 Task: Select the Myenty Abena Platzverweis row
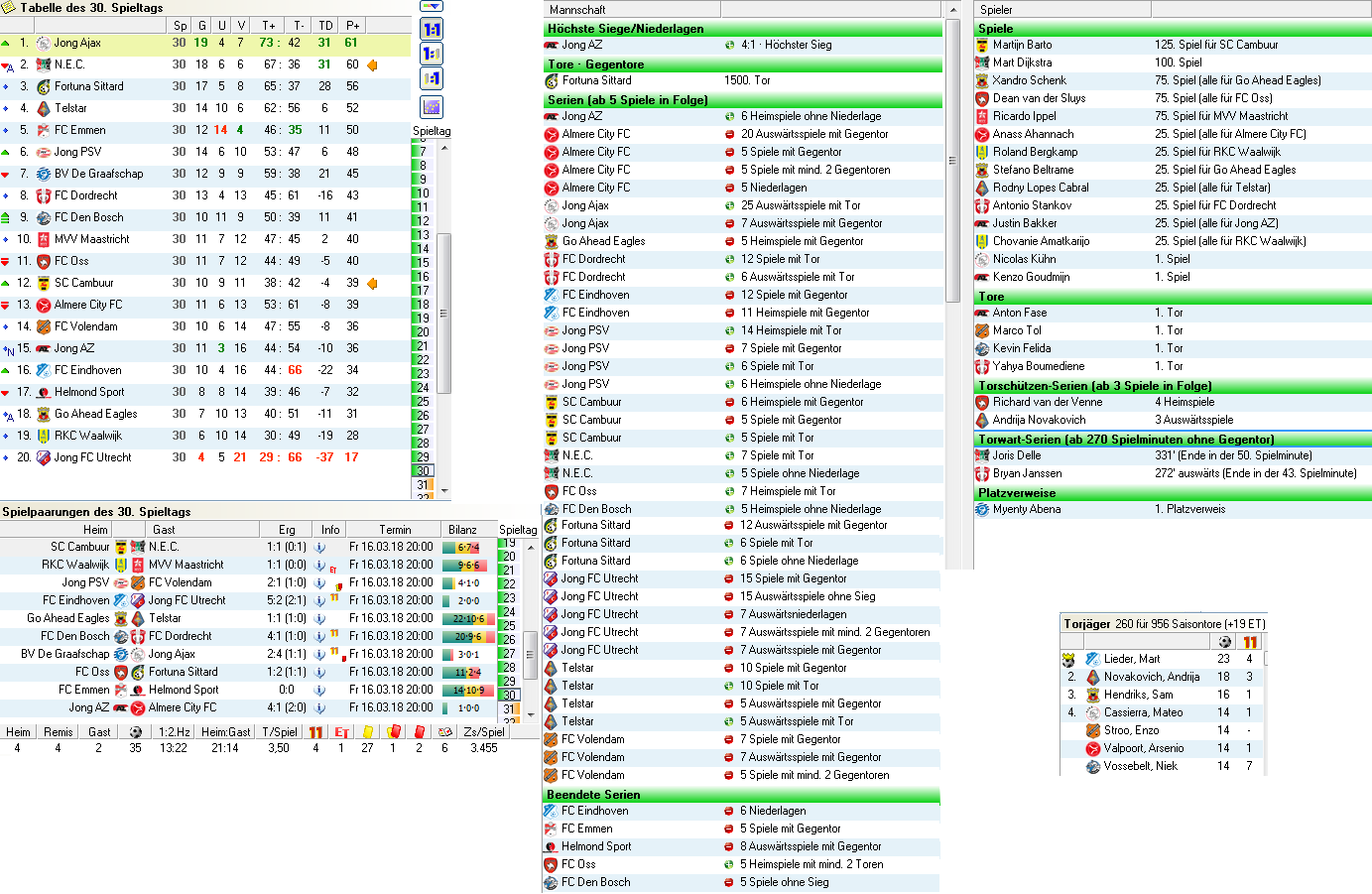pyautogui.click(x=1173, y=509)
